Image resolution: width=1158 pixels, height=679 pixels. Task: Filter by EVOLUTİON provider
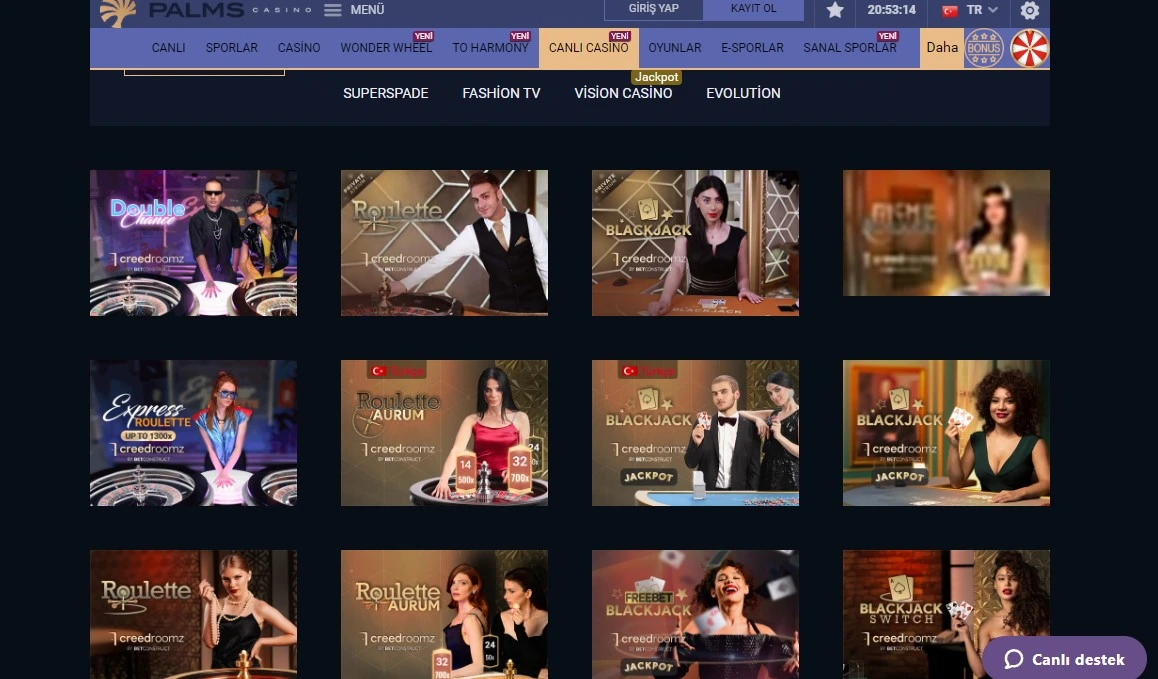[x=743, y=94]
